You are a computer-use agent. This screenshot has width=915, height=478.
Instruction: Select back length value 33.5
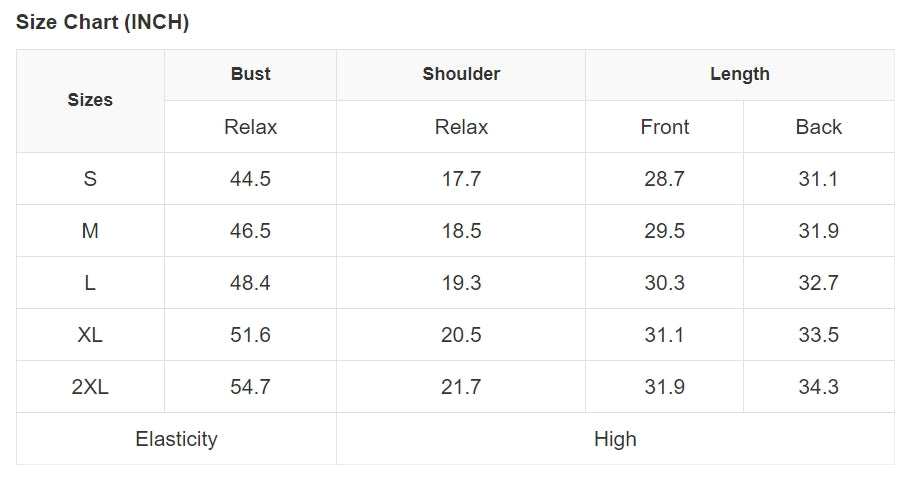click(819, 335)
